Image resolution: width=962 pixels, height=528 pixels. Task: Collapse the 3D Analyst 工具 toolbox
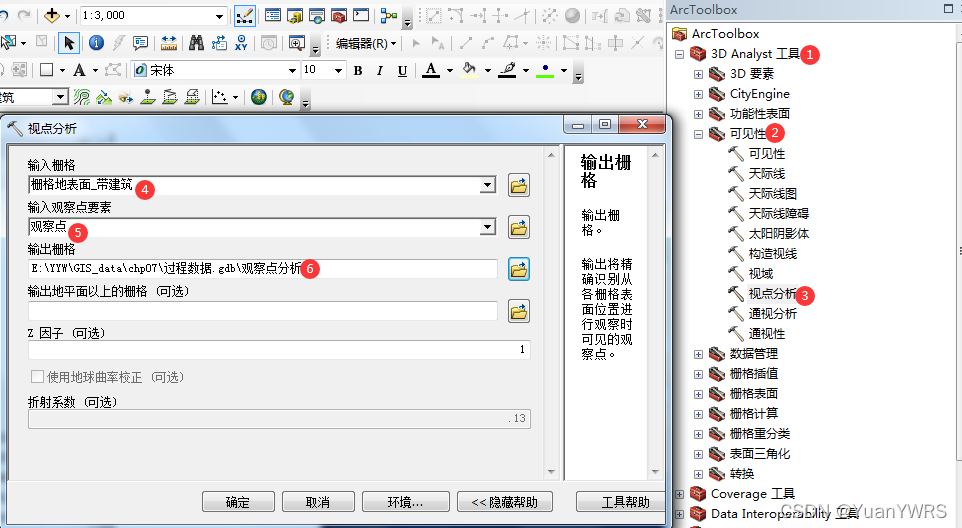[x=679, y=55]
